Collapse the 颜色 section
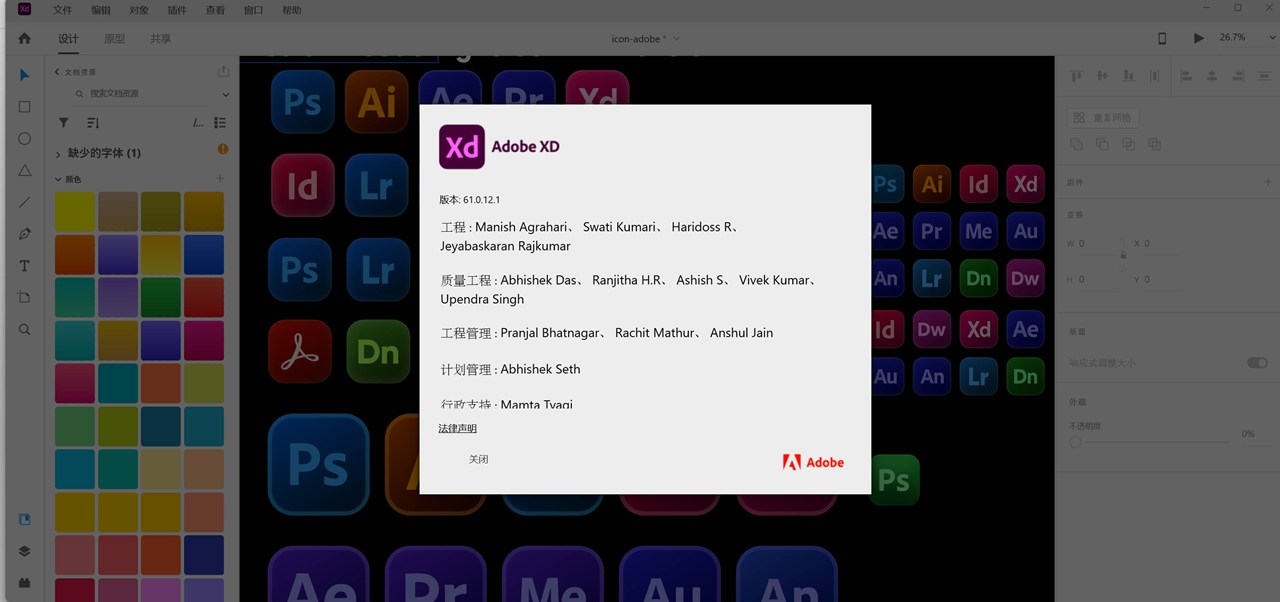This screenshot has height=602, width=1280. point(58,179)
